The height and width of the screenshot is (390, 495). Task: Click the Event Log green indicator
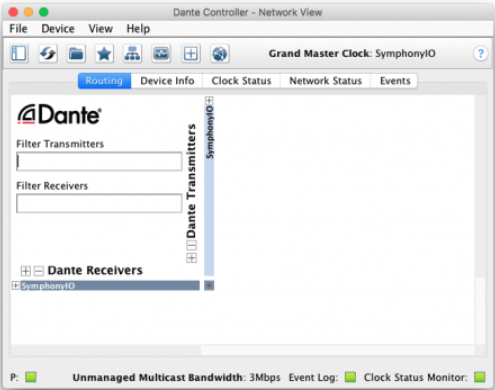tap(350, 377)
